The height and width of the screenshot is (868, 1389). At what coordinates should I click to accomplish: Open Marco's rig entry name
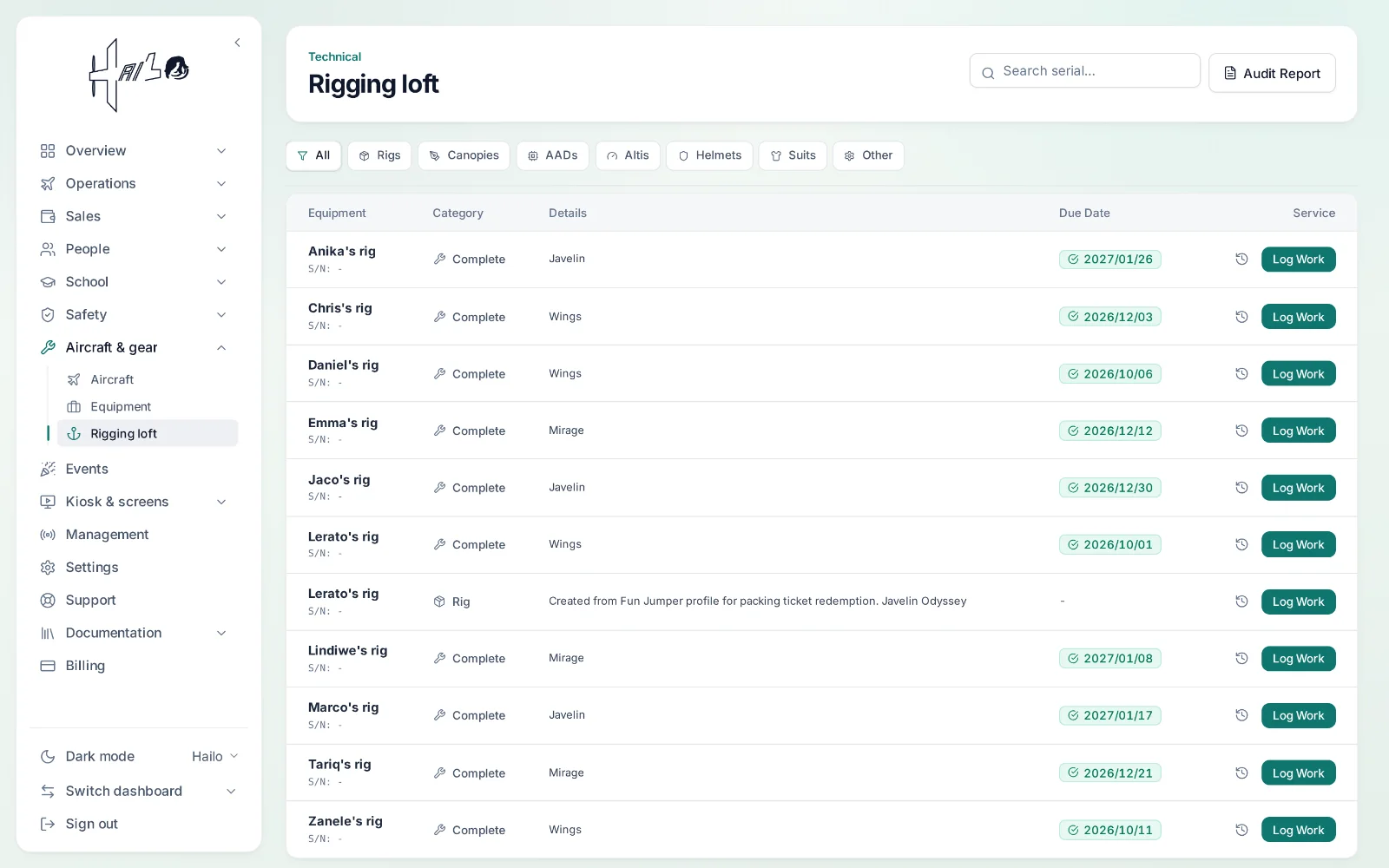(343, 707)
